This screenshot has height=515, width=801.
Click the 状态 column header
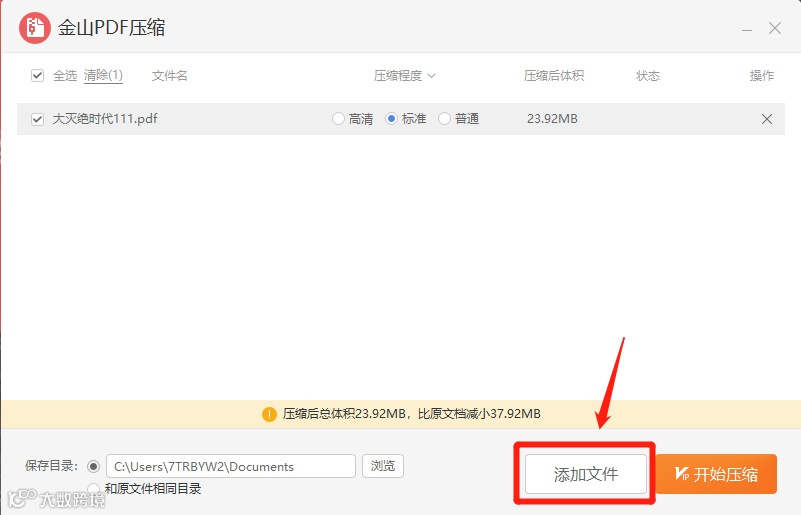[x=648, y=76]
